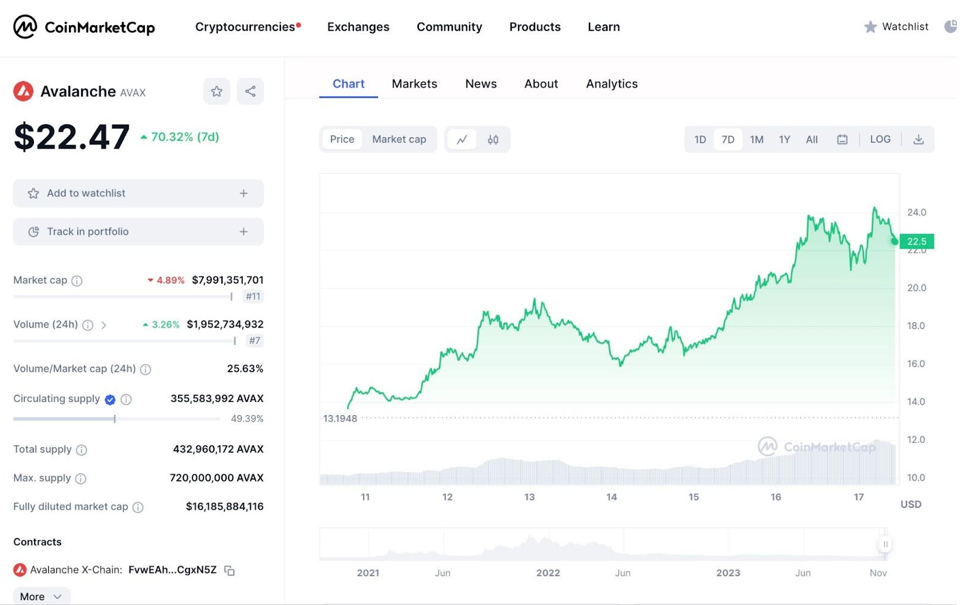
Task: Click the $16,185,884,116 fully diluted value
Action: coord(225,506)
